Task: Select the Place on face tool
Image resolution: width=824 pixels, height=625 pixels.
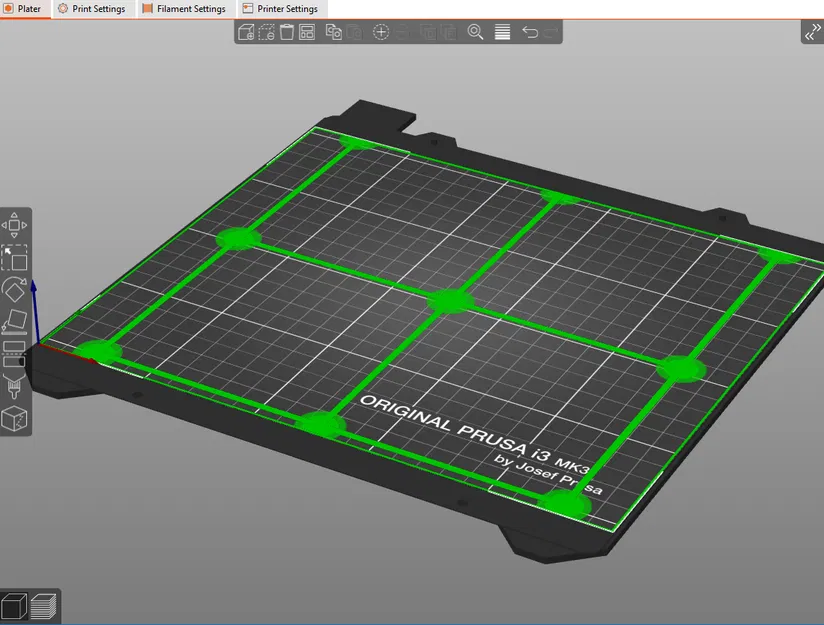Action: tap(16, 322)
